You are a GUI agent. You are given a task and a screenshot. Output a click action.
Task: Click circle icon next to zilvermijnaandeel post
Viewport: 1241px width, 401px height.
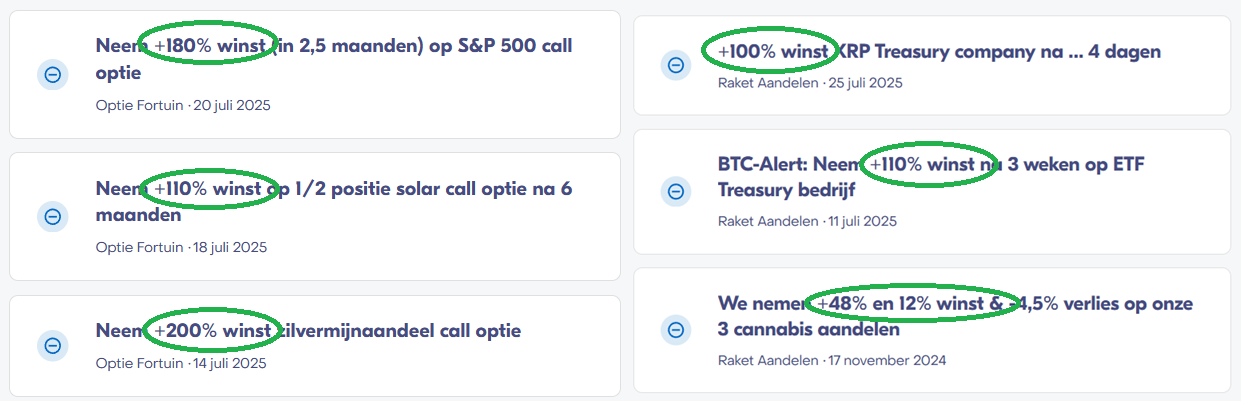click(x=53, y=345)
